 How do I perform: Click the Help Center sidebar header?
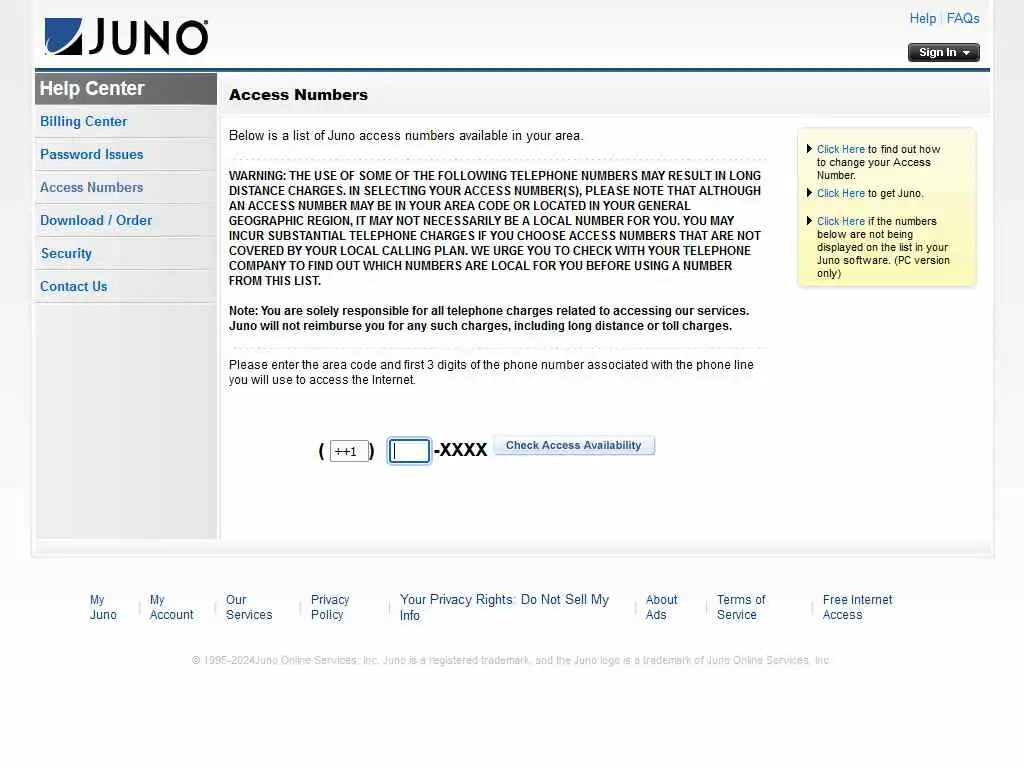[126, 89]
